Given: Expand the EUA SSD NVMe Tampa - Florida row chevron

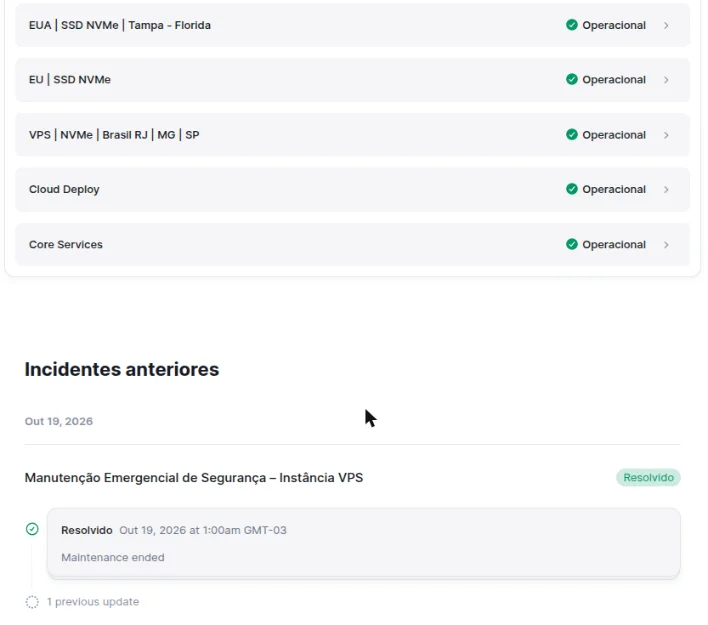Looking at the screenshot, I should (666, 25).
